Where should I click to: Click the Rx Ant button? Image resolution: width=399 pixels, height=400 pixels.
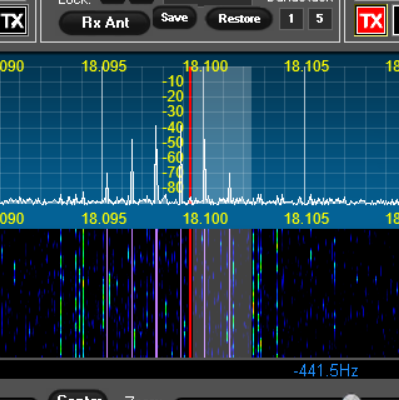105,23
